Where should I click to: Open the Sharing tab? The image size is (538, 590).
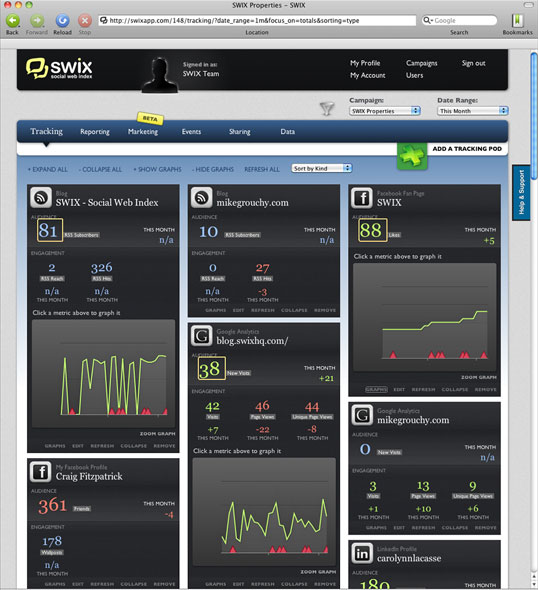(x=240, y=132)
